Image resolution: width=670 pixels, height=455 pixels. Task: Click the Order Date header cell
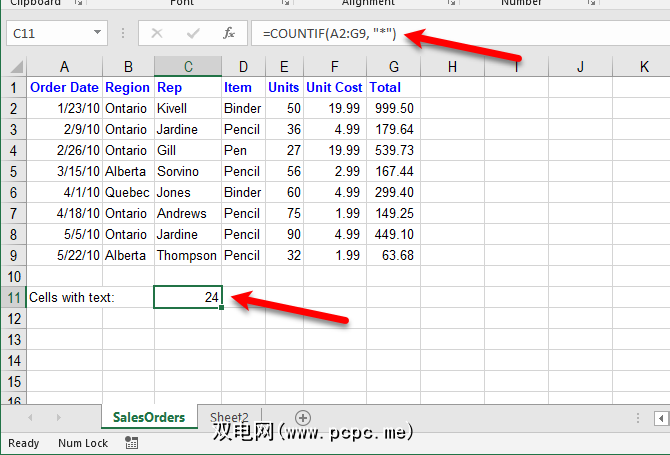tap(64, 87)
